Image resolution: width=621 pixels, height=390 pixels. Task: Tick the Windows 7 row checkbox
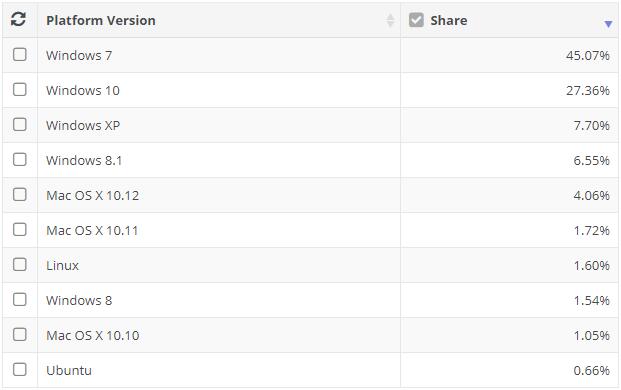click(20, 55)
